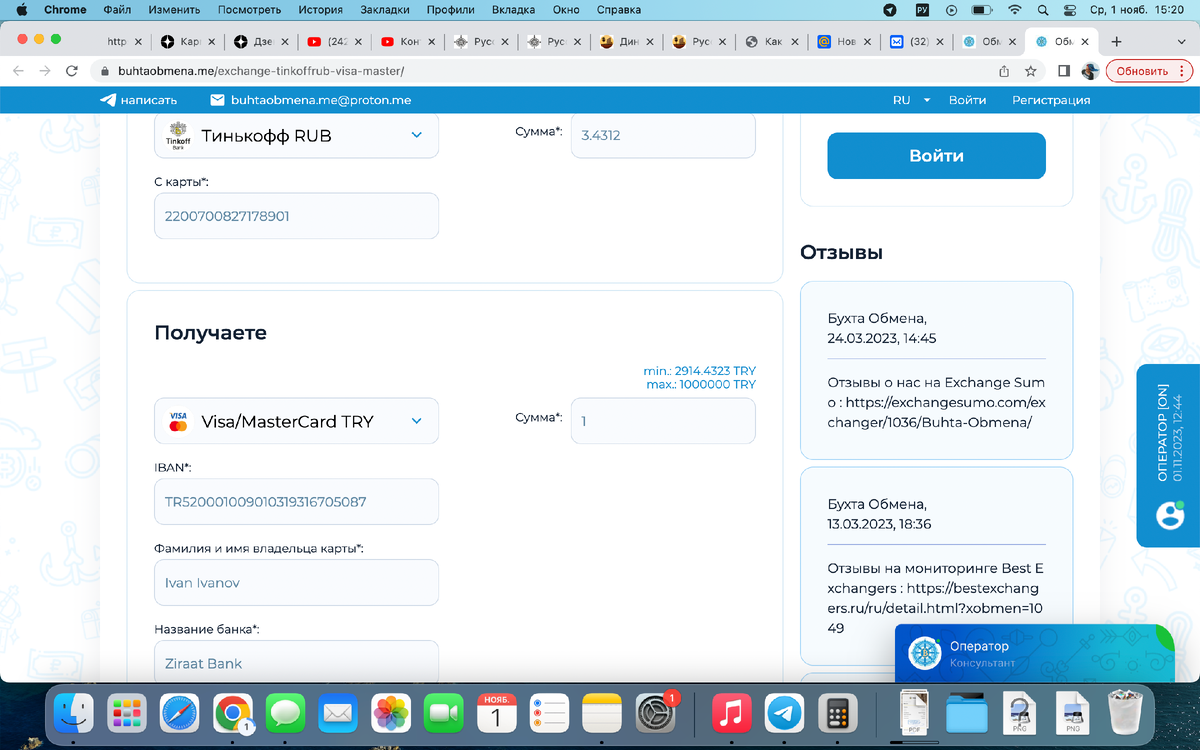
Task: Click the envelope icon beside the proton.me email
Action: [217, 100]
